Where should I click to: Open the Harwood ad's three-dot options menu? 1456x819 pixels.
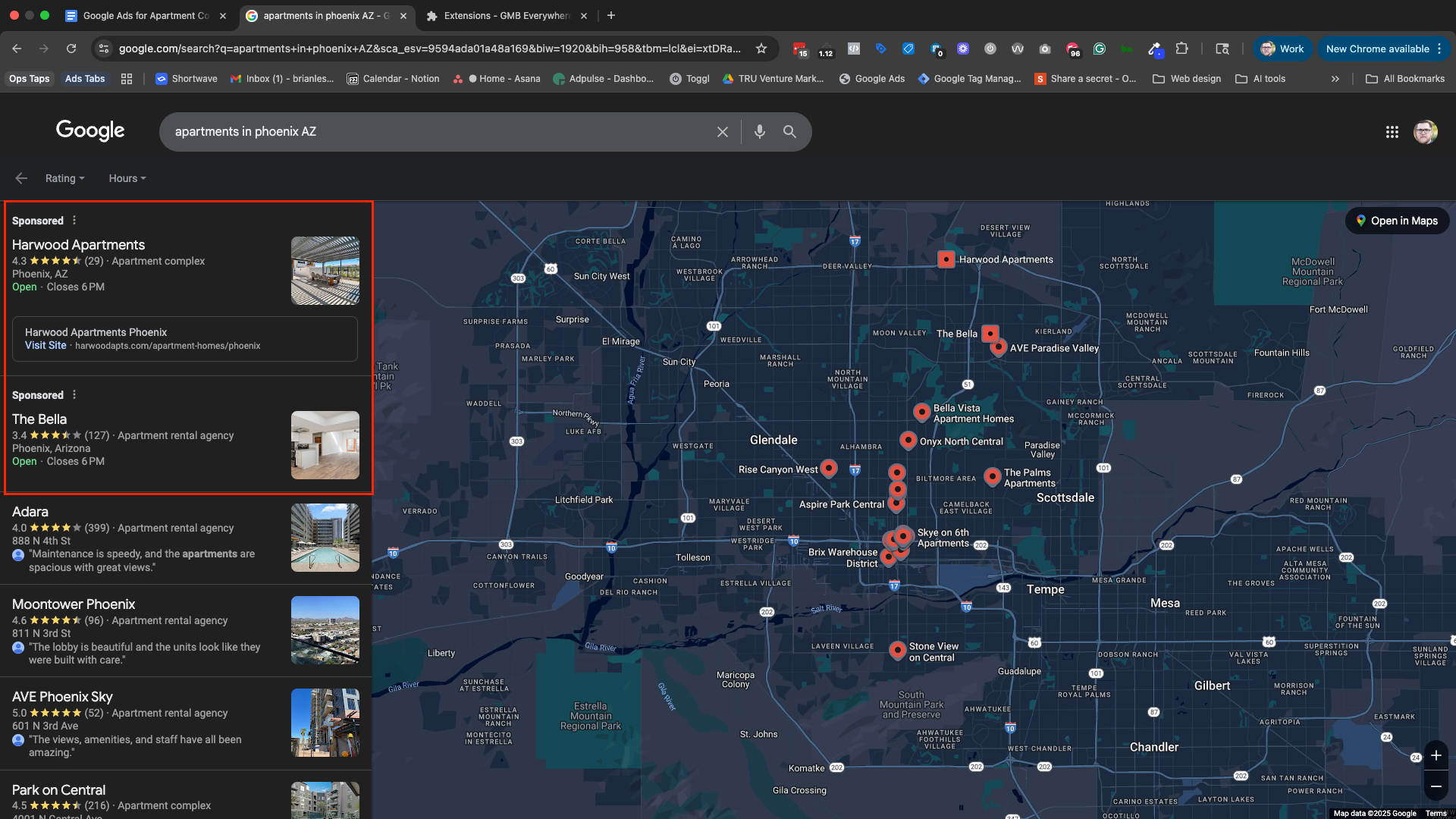pos(74,221)
